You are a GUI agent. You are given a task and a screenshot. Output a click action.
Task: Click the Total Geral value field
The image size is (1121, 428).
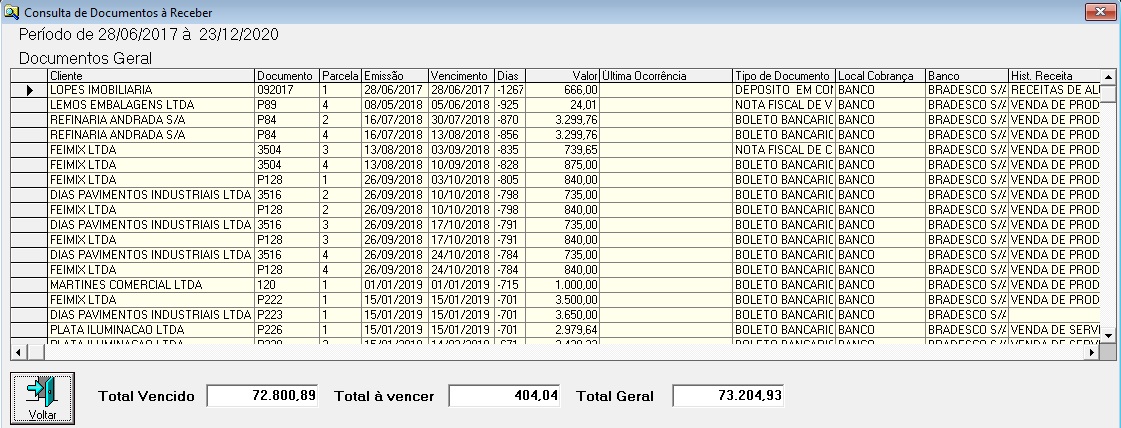point(728,396)
